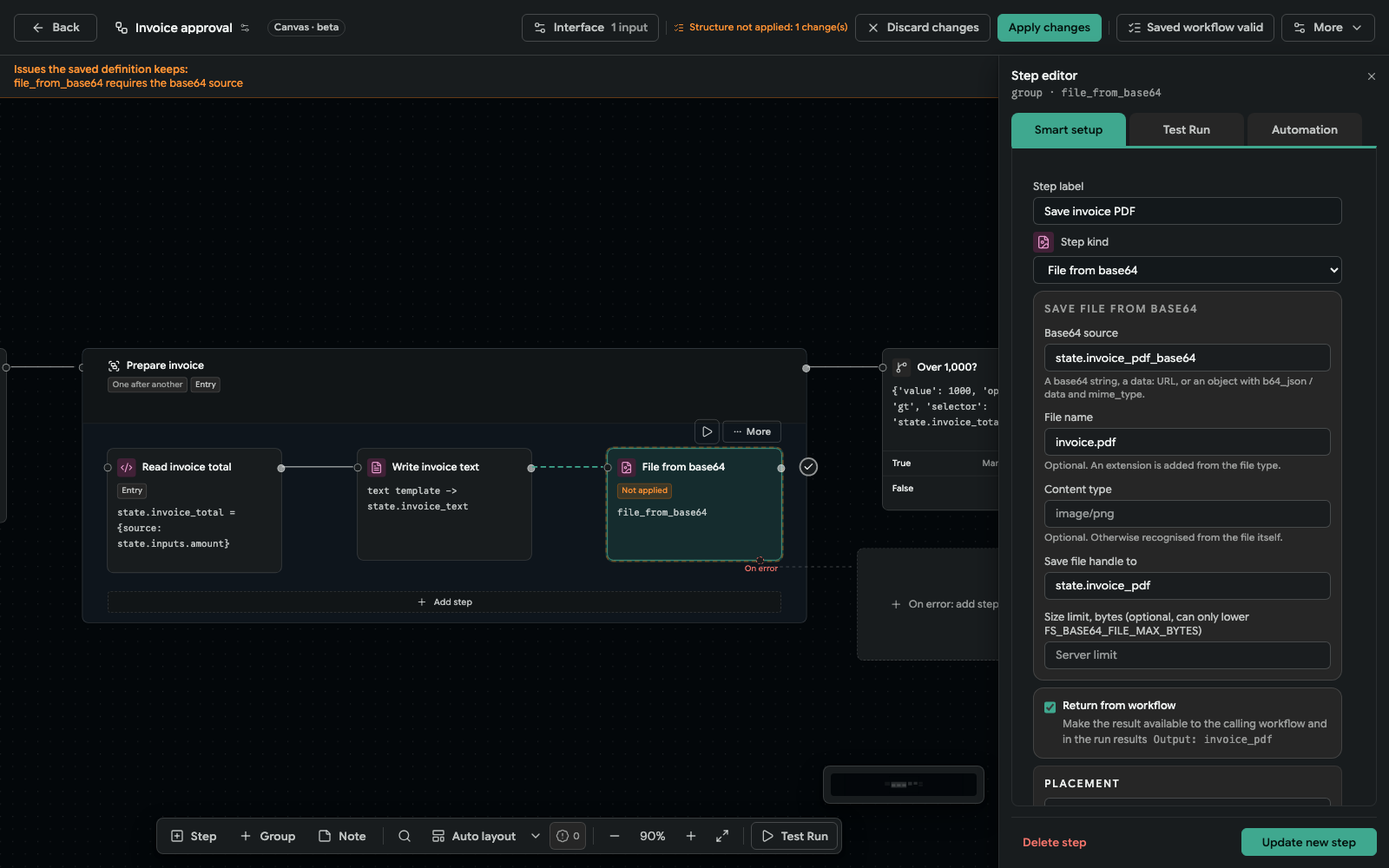The height and width of the screenshot is (868, 1389).
Task: Open canvas search with magnifier icon
Action: point(405,836)
